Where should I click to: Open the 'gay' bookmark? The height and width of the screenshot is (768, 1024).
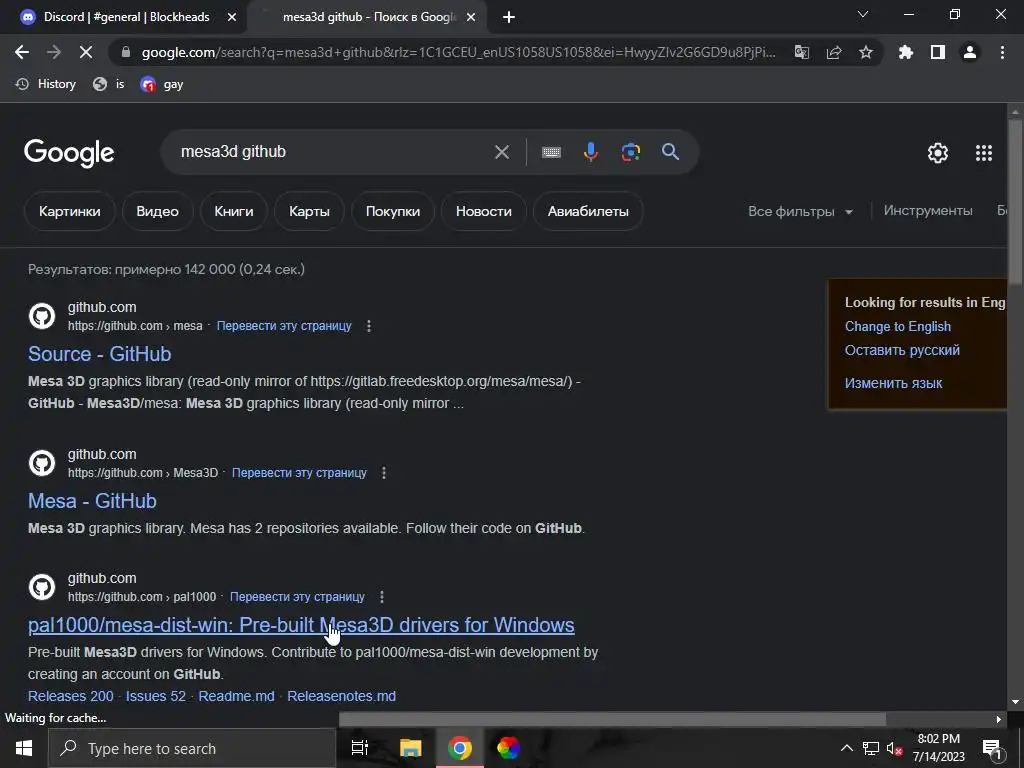162,84
